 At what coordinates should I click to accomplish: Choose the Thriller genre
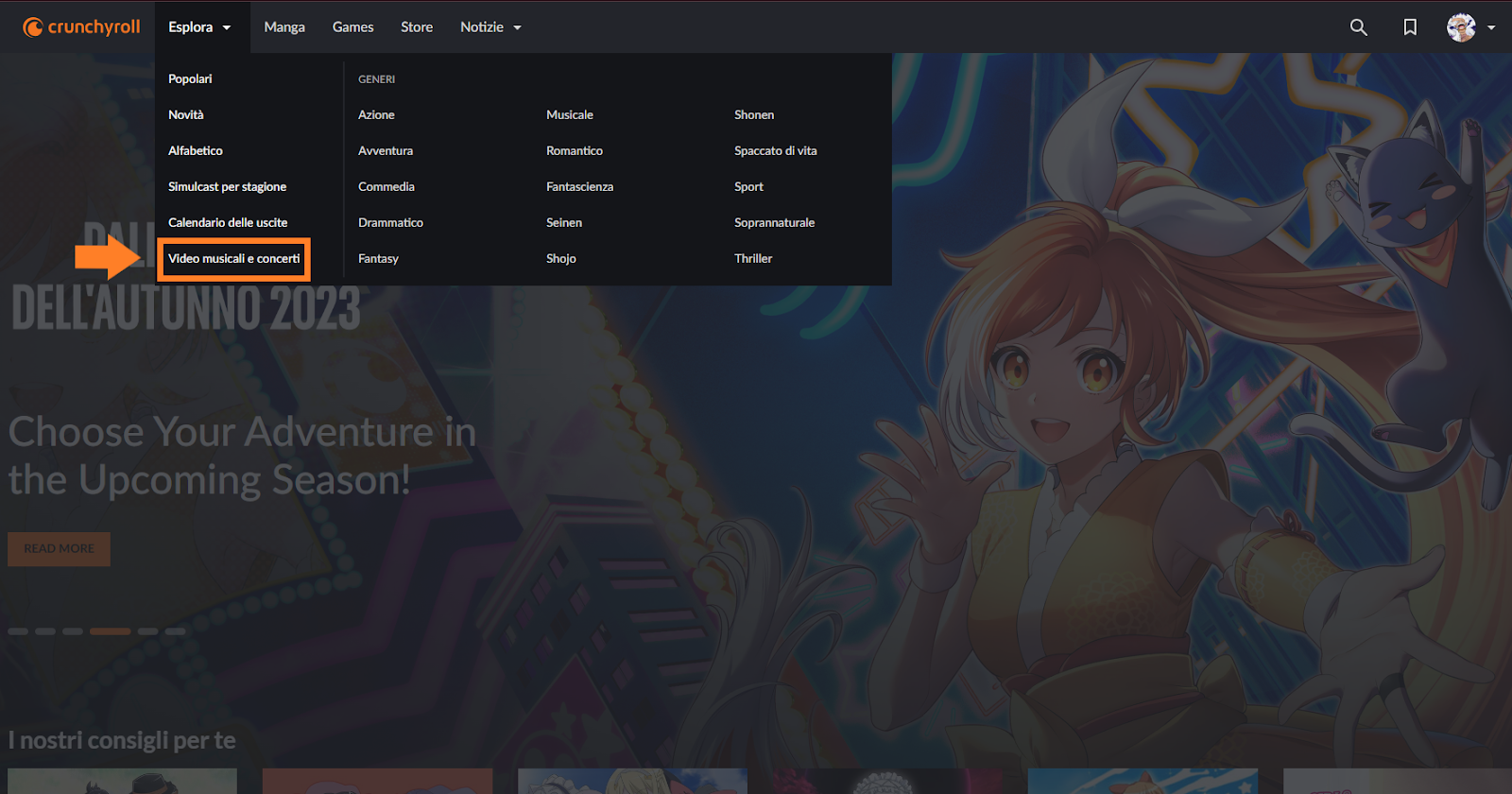pyautogui.click(x=753, y=258)
